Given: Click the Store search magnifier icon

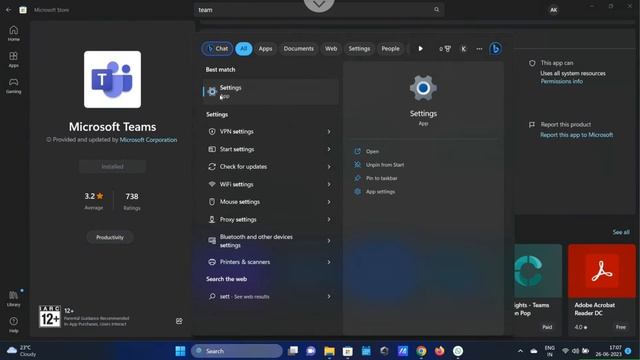Looking at the screenshot, I should [436, 9].
